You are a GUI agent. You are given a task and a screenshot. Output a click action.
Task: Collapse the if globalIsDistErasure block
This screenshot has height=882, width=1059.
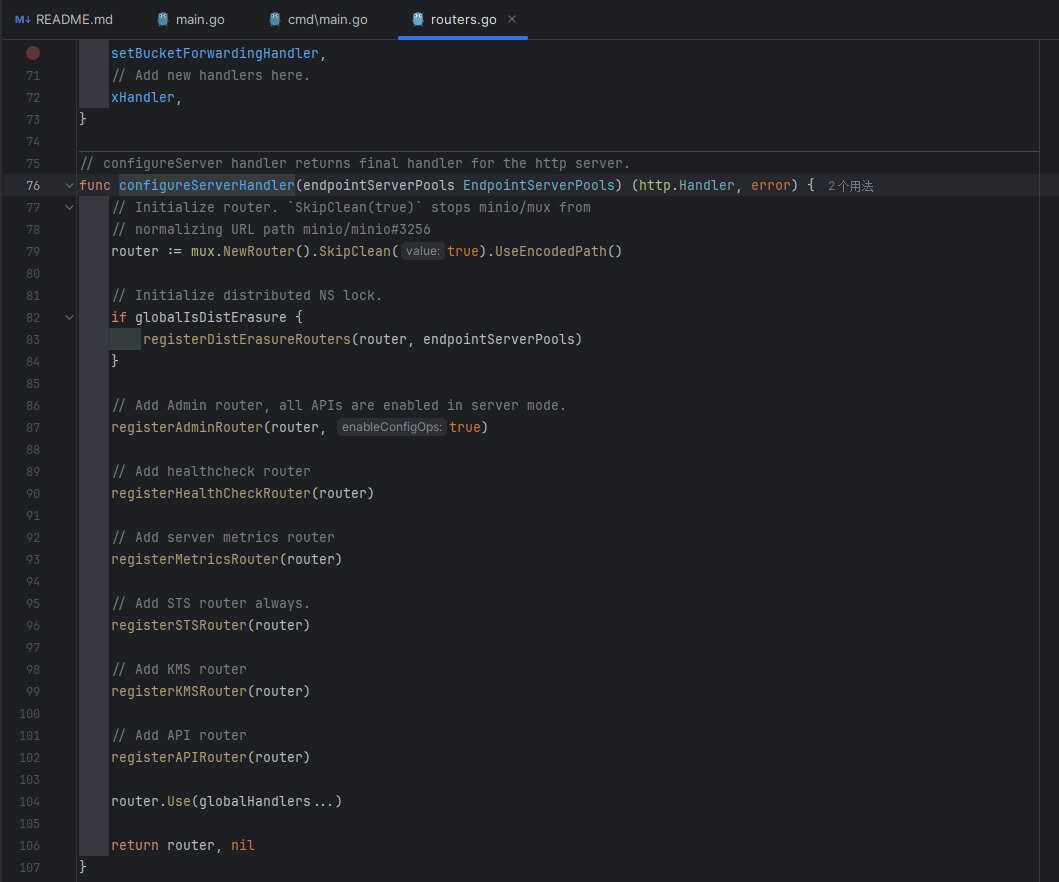click(x=69, y=317)
